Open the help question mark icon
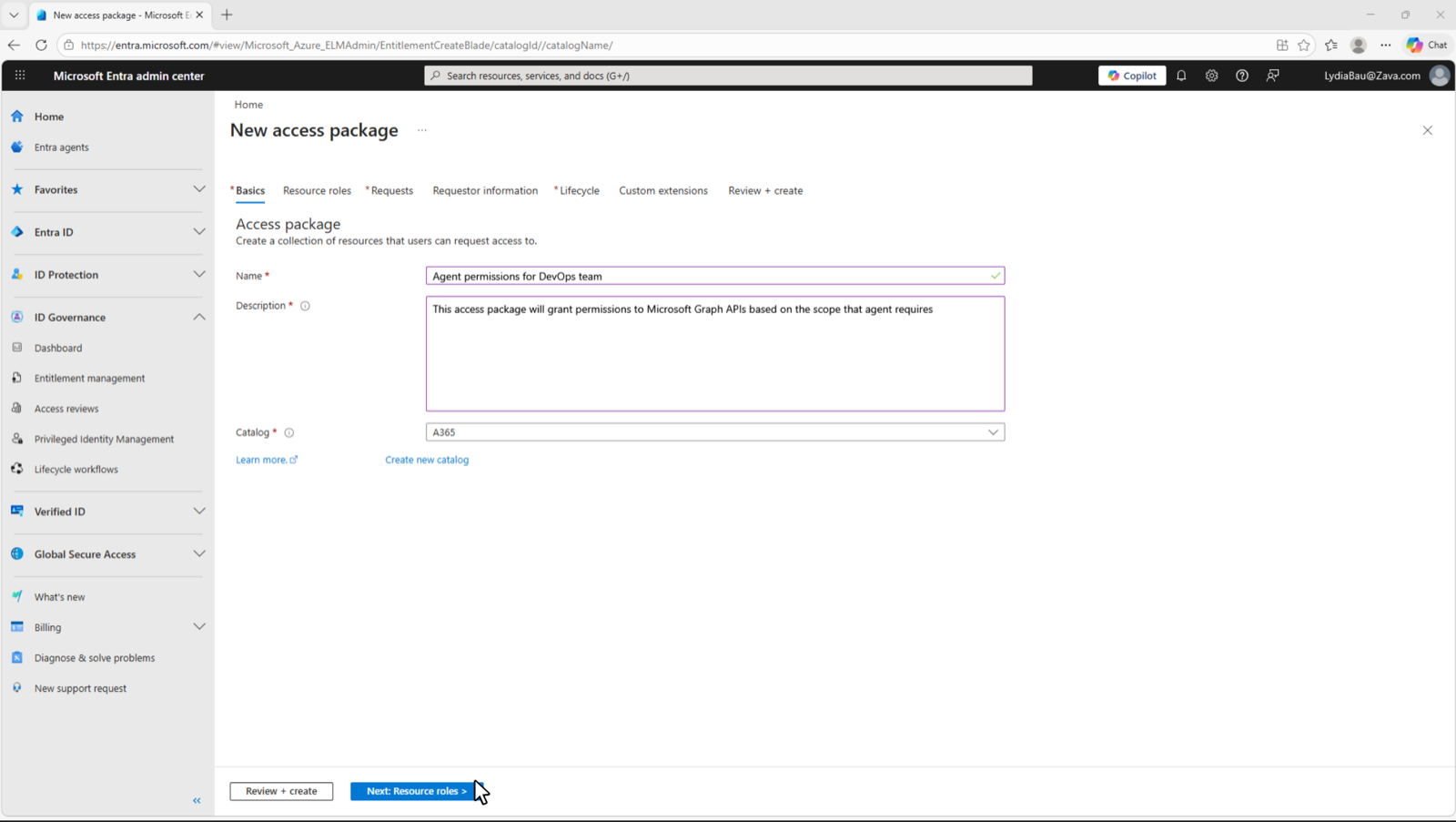Image resolution: width=1456 pixels, height=822 pixels. 1242,76
